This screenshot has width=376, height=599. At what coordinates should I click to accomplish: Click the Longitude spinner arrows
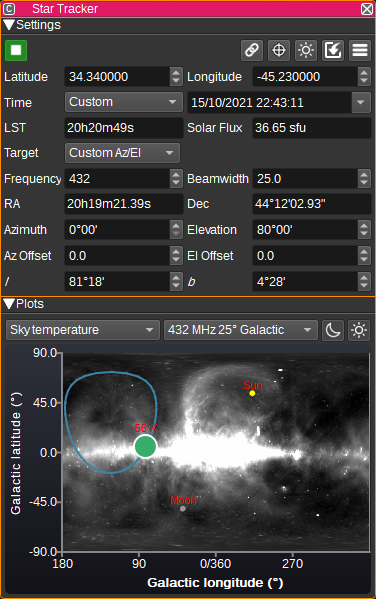click(x=364, y=76)
